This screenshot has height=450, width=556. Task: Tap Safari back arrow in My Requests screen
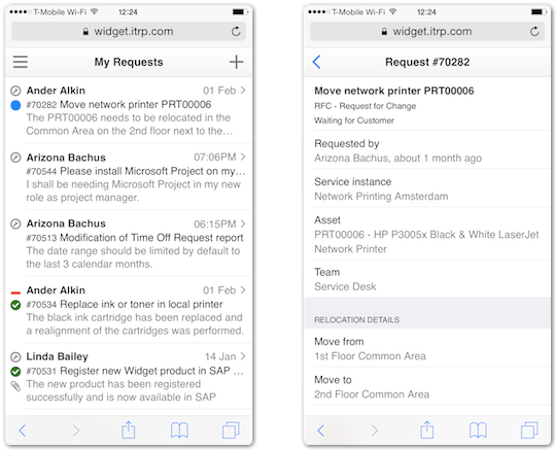click(x=22, y=430)
